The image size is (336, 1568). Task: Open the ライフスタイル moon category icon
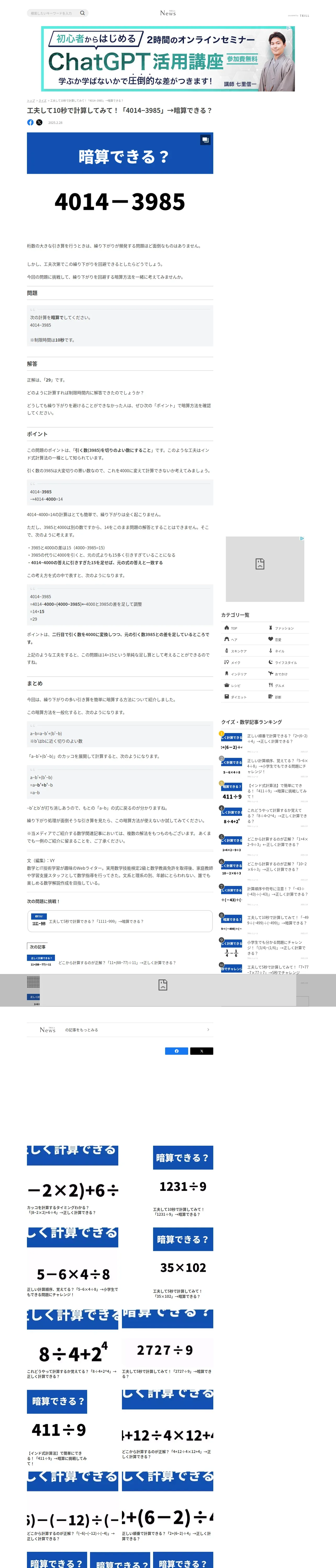point(271,662)
